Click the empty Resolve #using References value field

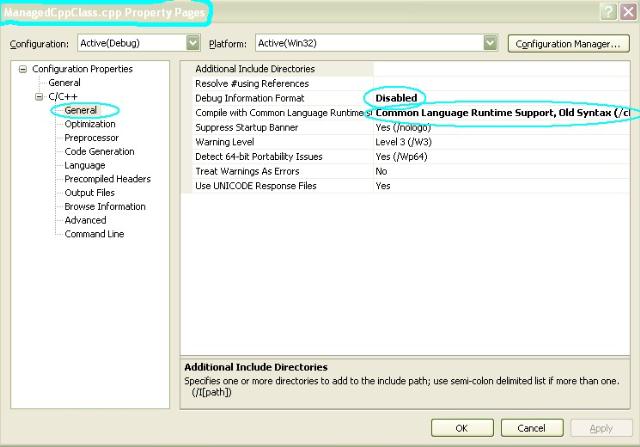(502, 84)
